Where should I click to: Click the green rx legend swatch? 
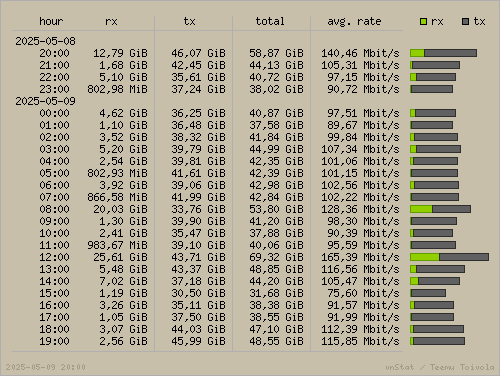[423, 22]
